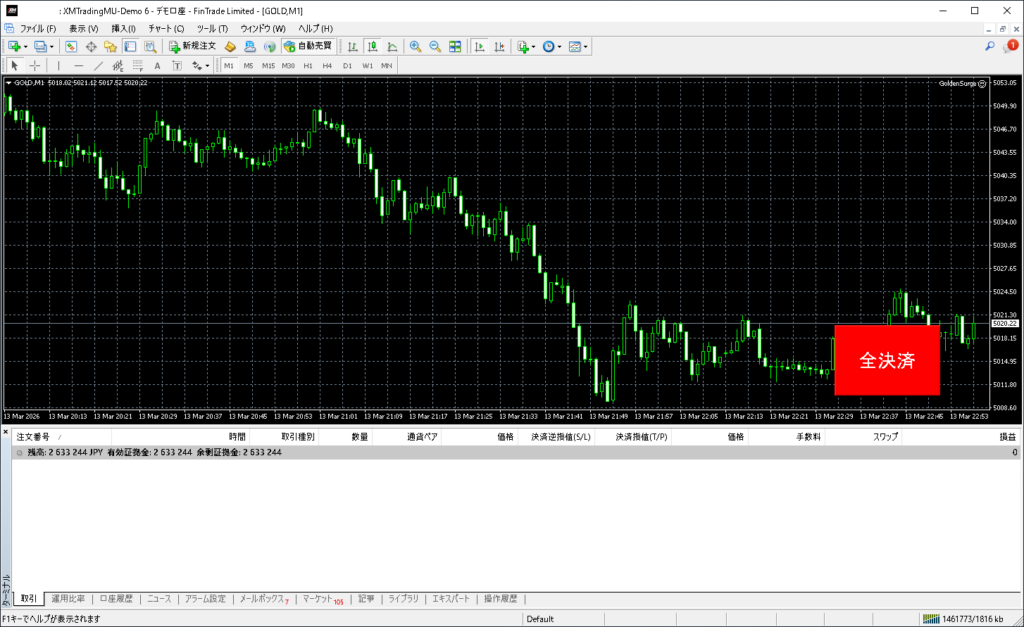Expand the new chart dropdown arrow
This screenshot has height=627, width=1024.
(x=26, y=46)
